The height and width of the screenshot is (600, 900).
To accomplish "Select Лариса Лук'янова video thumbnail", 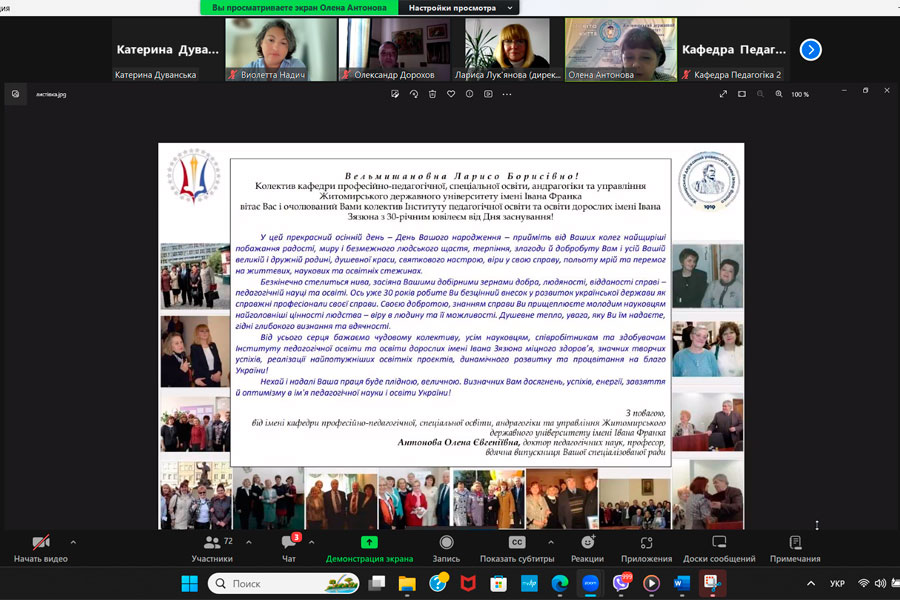I will tap(507, 49).
